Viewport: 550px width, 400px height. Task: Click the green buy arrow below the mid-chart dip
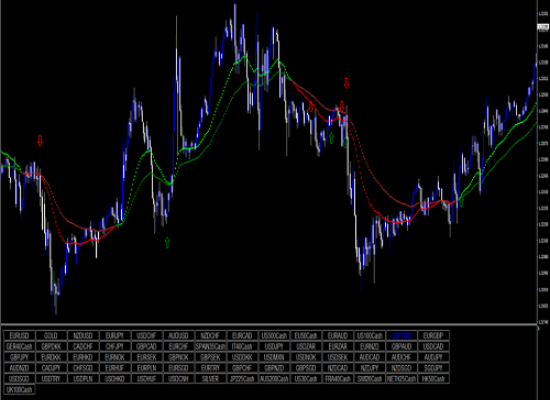pos(167,242)
